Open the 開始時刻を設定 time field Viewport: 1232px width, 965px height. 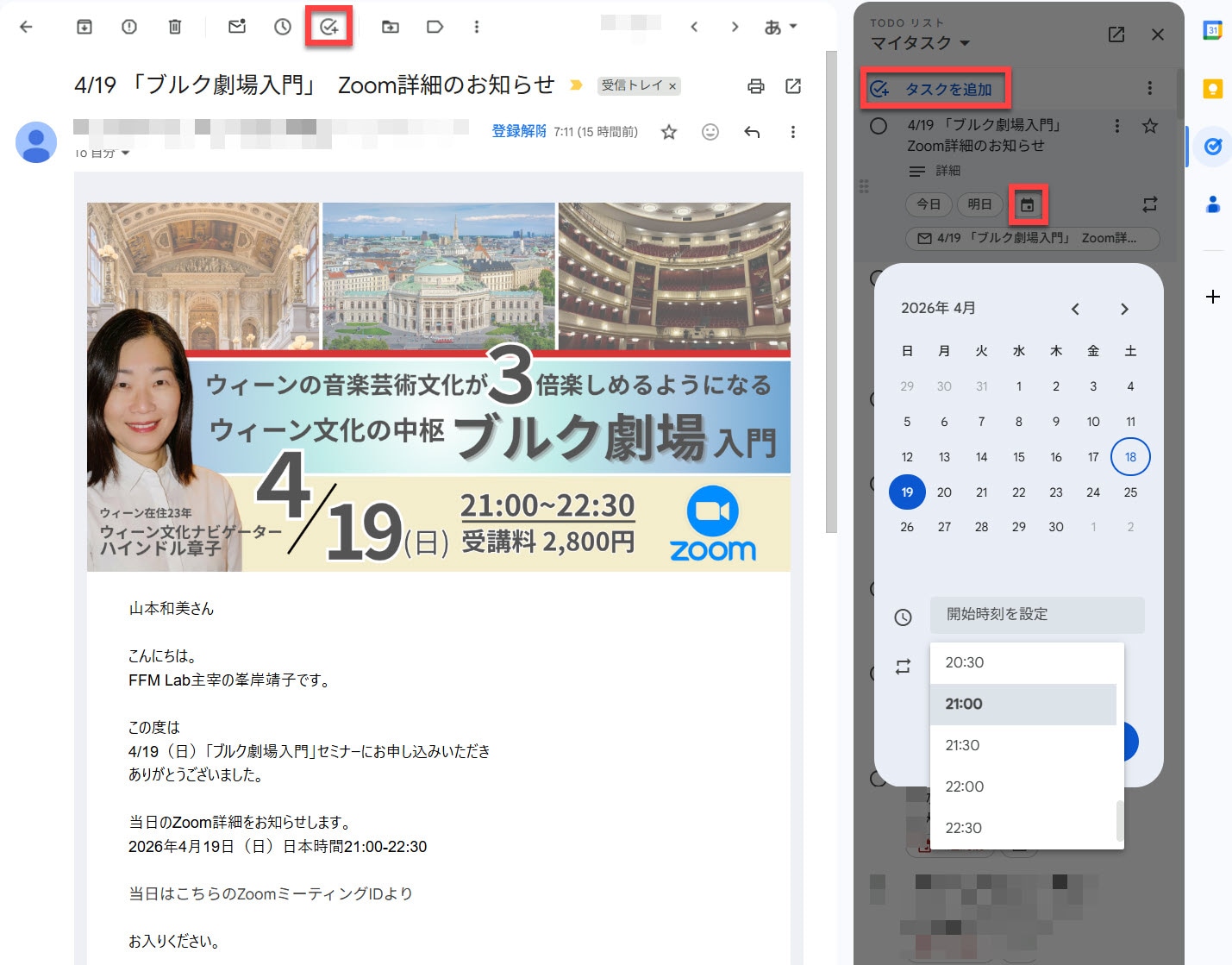[1036, 614]
